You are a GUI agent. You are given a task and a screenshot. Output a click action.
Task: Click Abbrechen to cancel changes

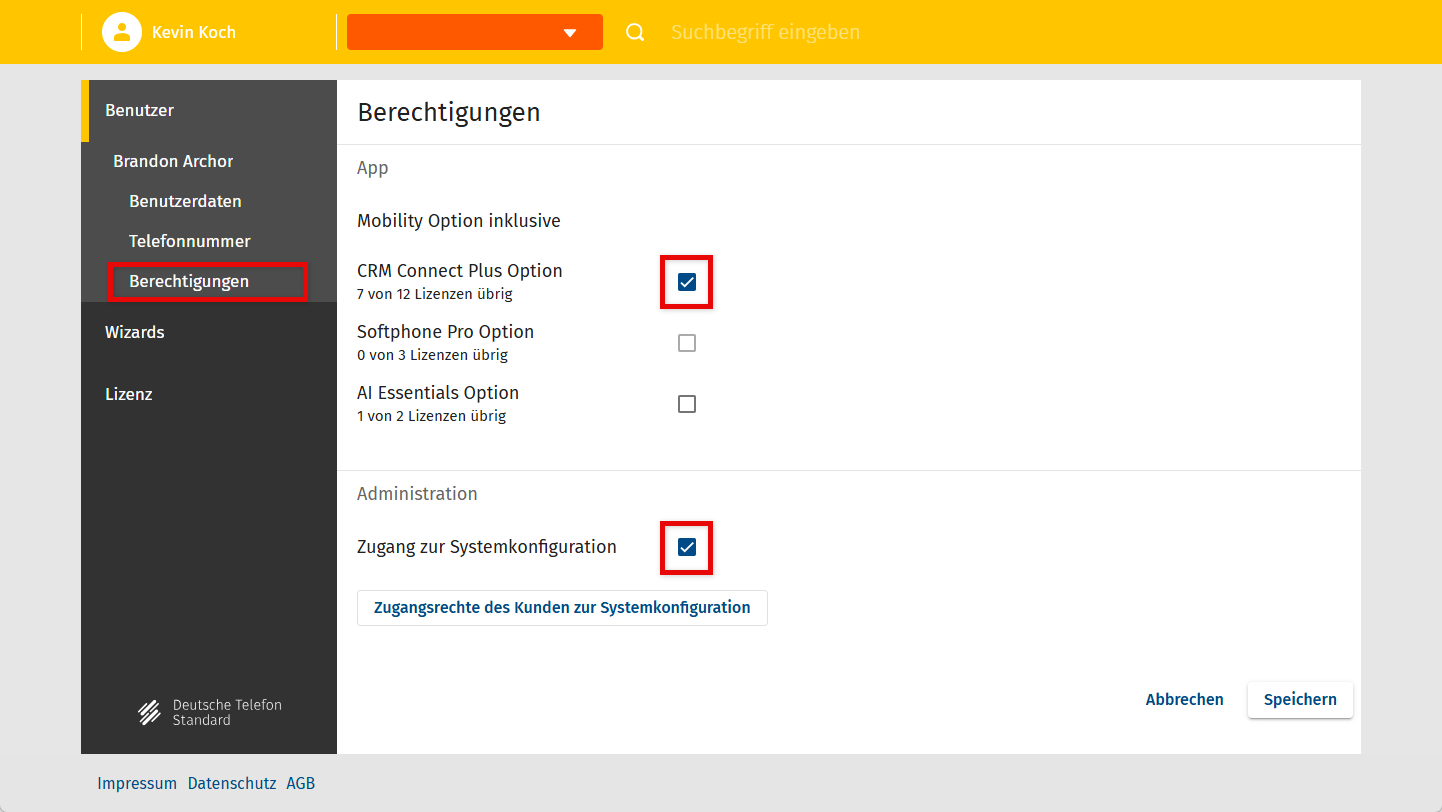point(1184,700)
